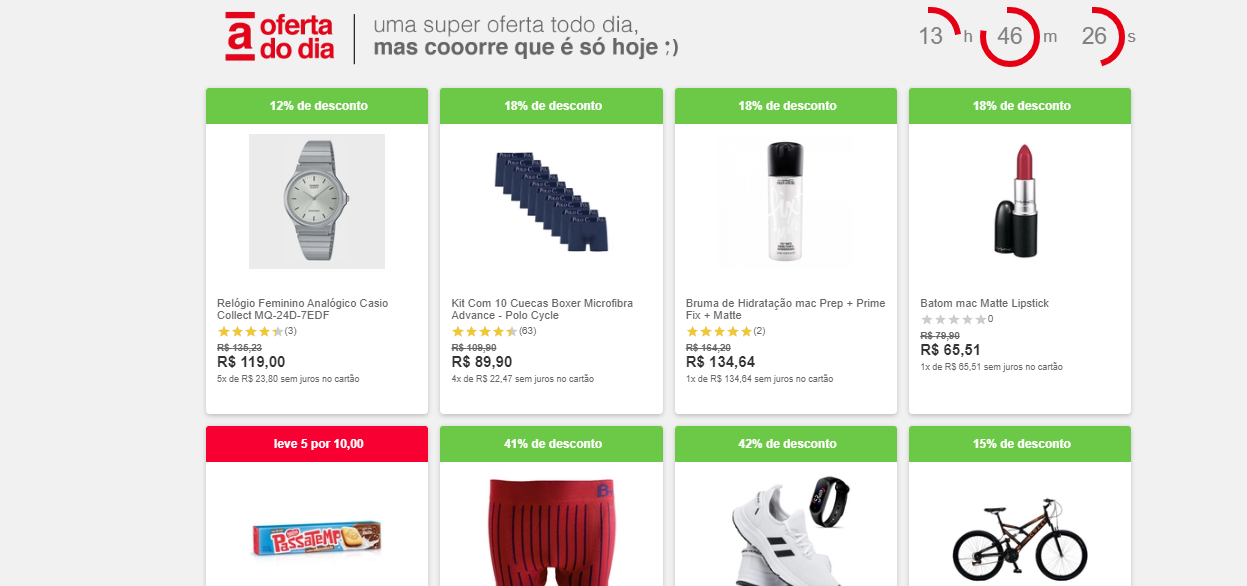Image resolution: width=1247 pixels, height=586 pixels.
Task: Open the Casio silver watch product image
Action: point(316,201)
